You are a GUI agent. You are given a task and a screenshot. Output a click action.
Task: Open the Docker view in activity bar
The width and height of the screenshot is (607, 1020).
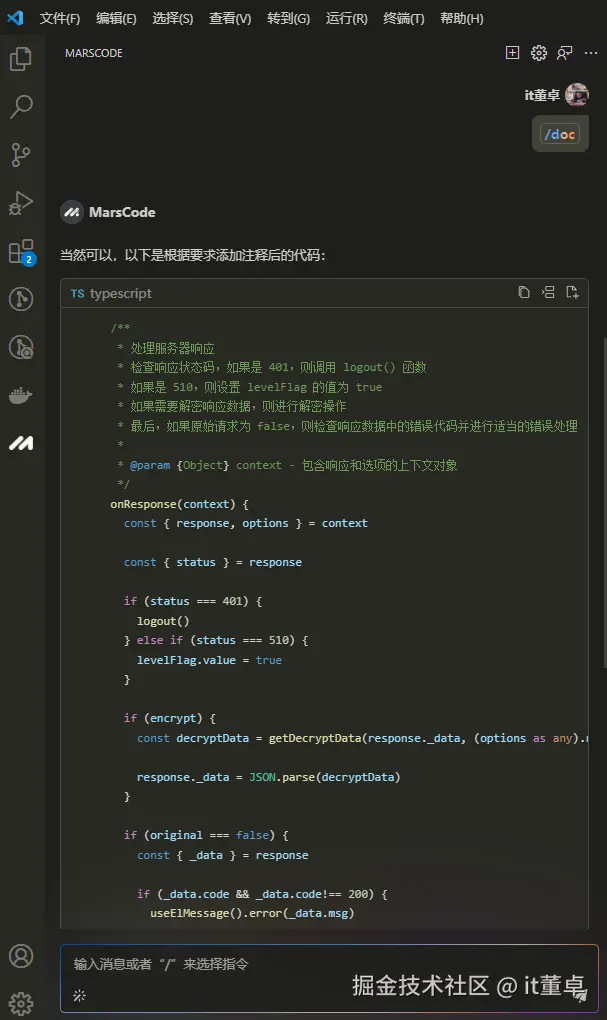point(21,395)
